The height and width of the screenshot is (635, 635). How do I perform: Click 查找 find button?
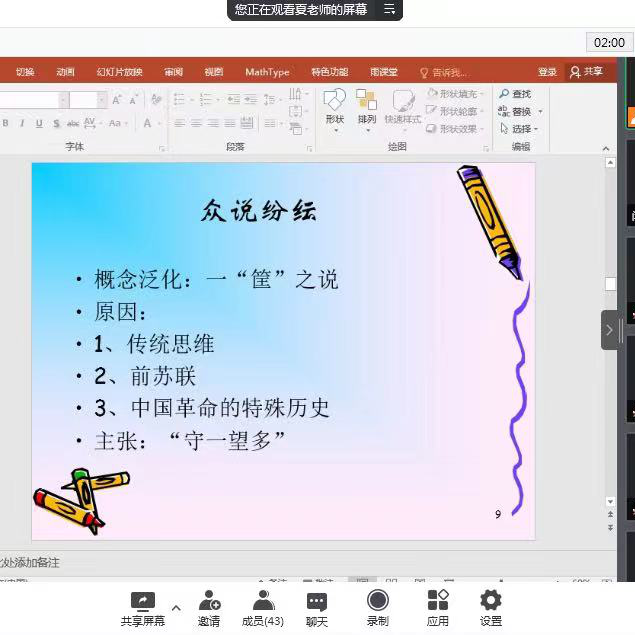[515, 94]
